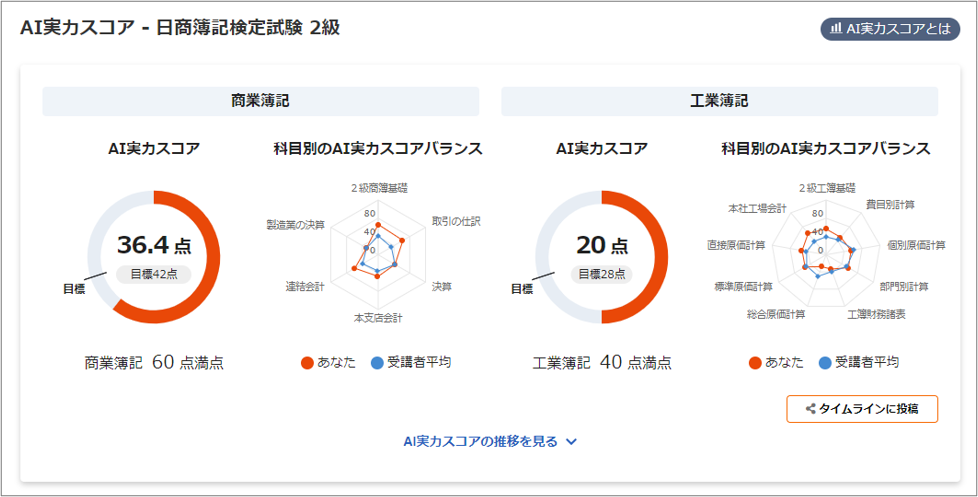
Task: Toggle 受講者平均 legend under the 商業簿記 radar chart
Action: point(410,363)
